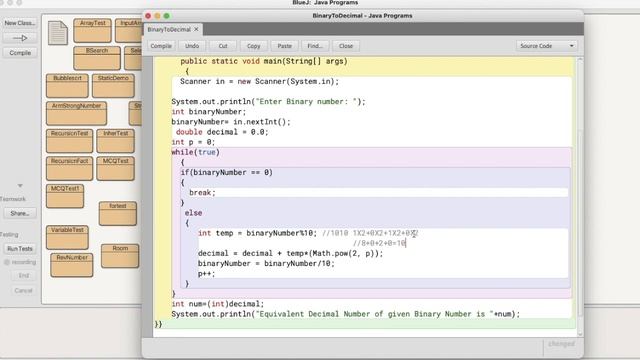Click the '//8+0+2+0=10' comment line
The height and width of the screenshot is (360, 640).
pos(379,243)
